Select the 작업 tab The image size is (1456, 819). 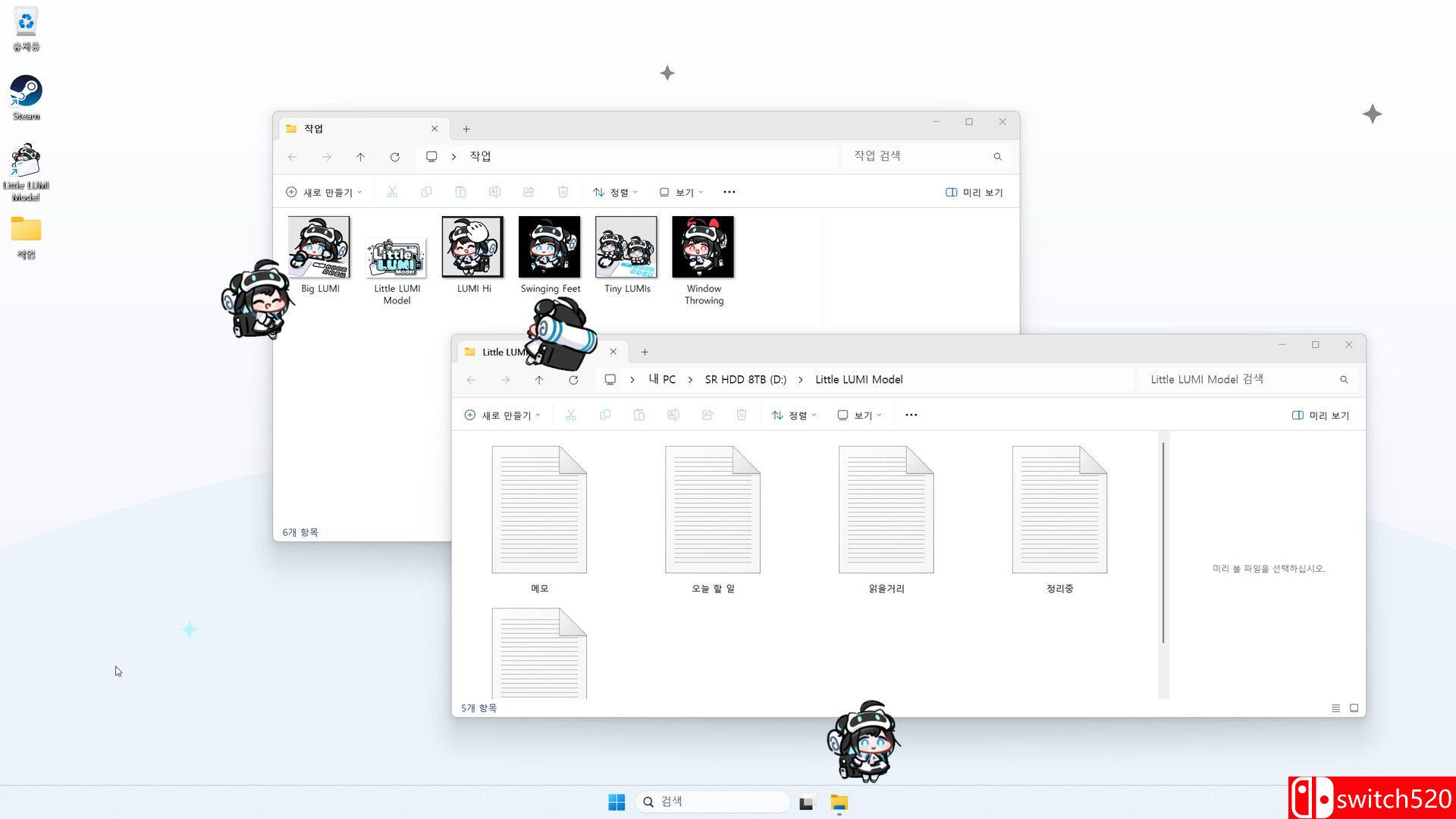(x=364, y=129)
